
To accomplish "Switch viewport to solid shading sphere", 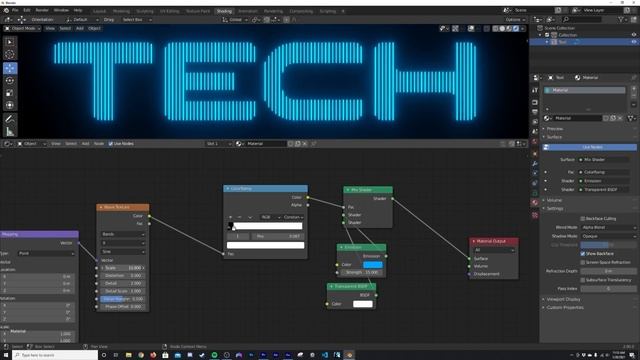I will pyautogui.click(x=502, y=29).
